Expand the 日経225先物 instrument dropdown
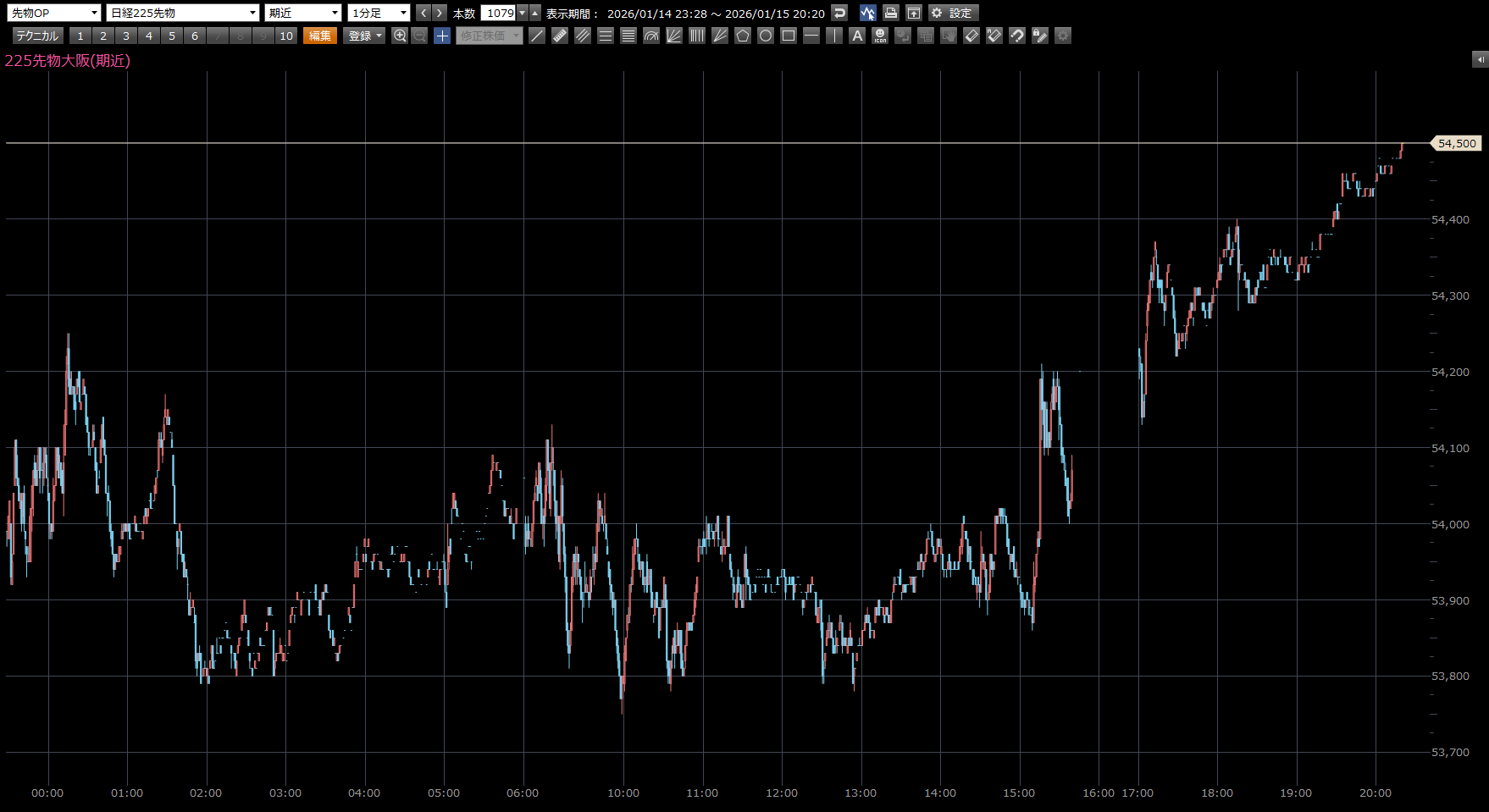The width and height of the screenshot is (1489, 812). 183,13
